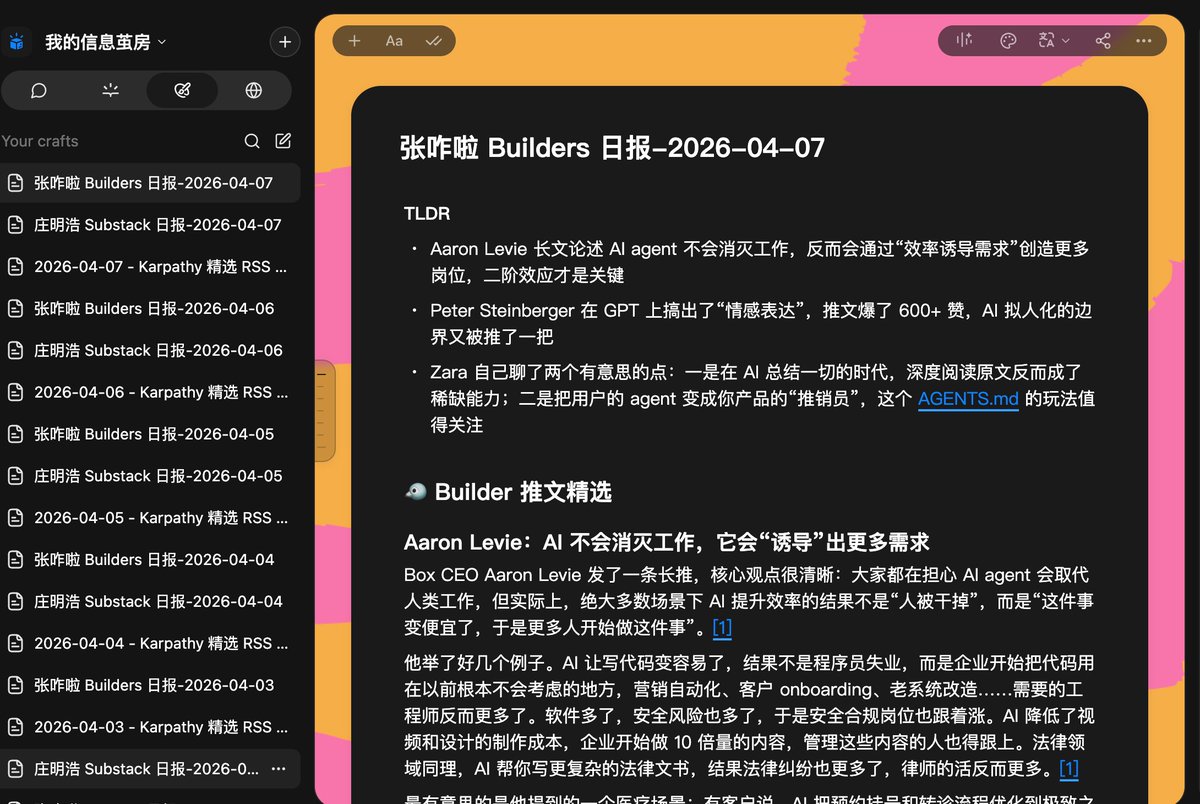Open 2026-04-04 - Karpathy 精选 RSS craft

point(150,644)
